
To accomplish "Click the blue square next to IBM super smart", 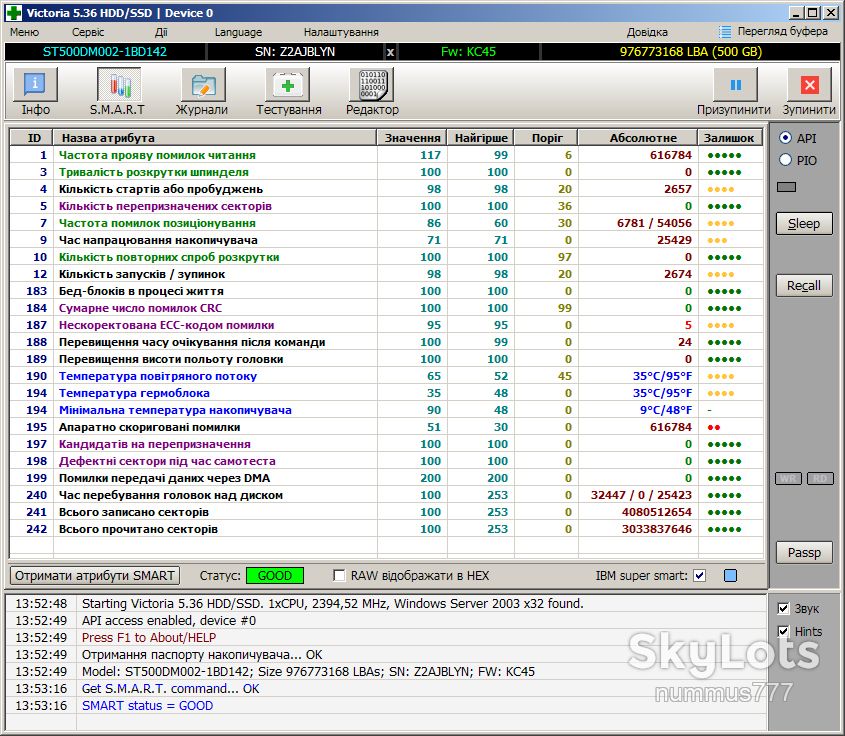I will coord(730,575).
